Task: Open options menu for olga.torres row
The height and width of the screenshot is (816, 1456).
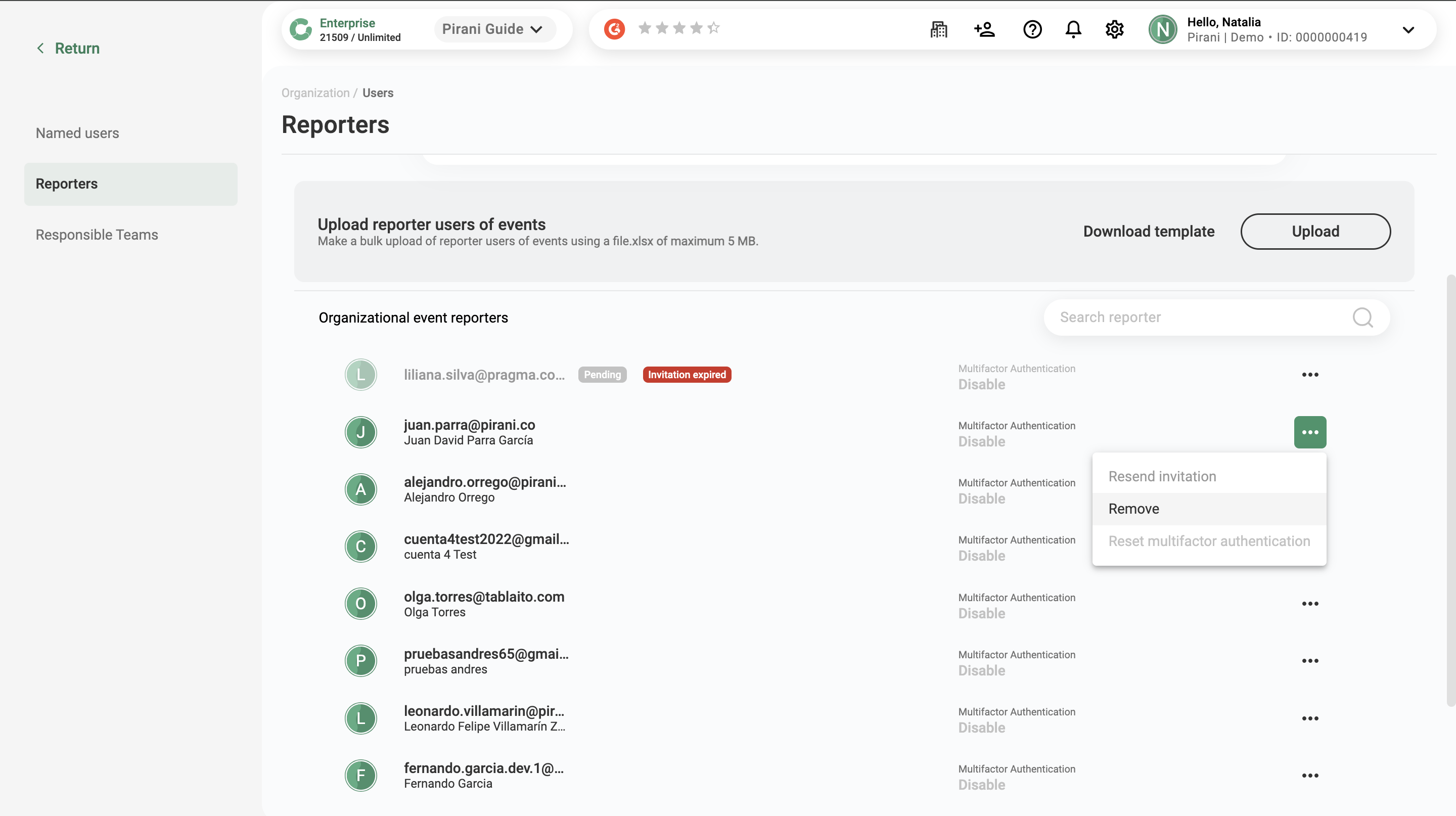Action: coord(1309,604)
